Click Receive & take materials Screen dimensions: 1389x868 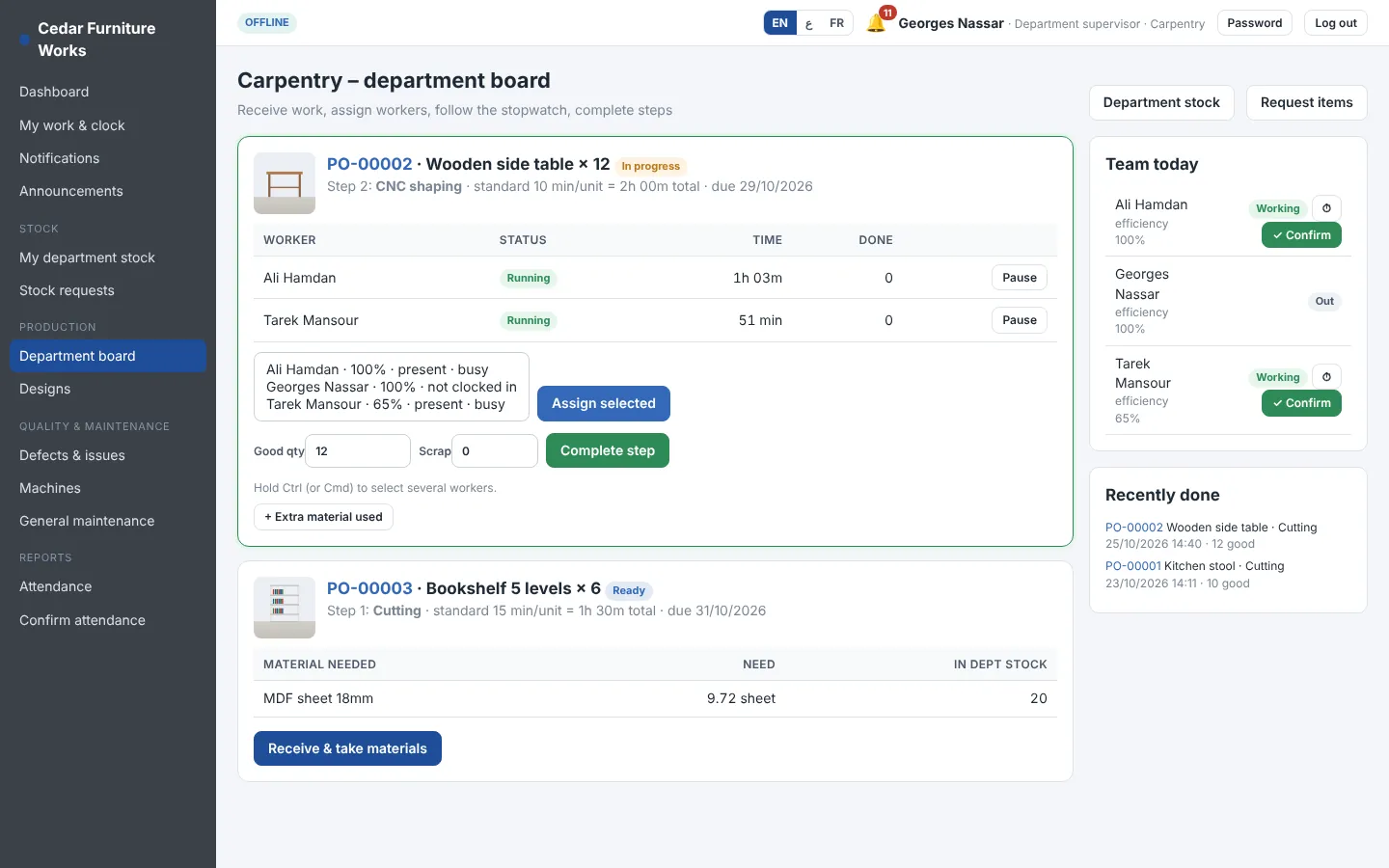(347, 748)
